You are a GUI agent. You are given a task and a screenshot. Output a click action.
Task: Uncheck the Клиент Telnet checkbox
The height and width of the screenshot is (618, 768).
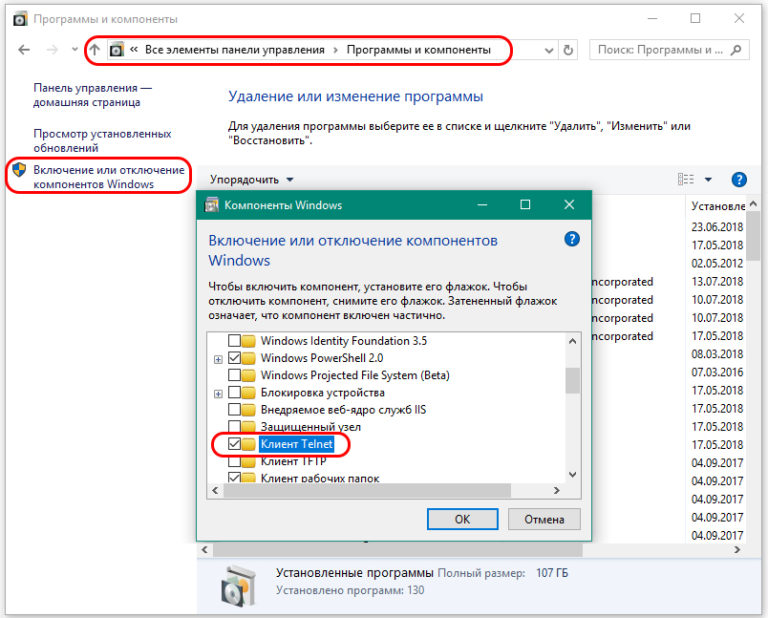(x=235, y=443)
